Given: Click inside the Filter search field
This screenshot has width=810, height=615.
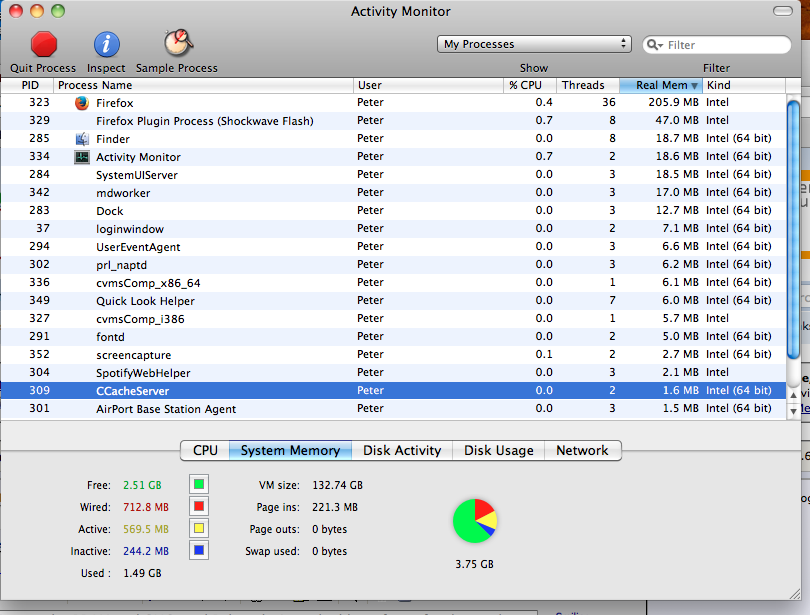Looking at the screenshot, I should [717, 45].
